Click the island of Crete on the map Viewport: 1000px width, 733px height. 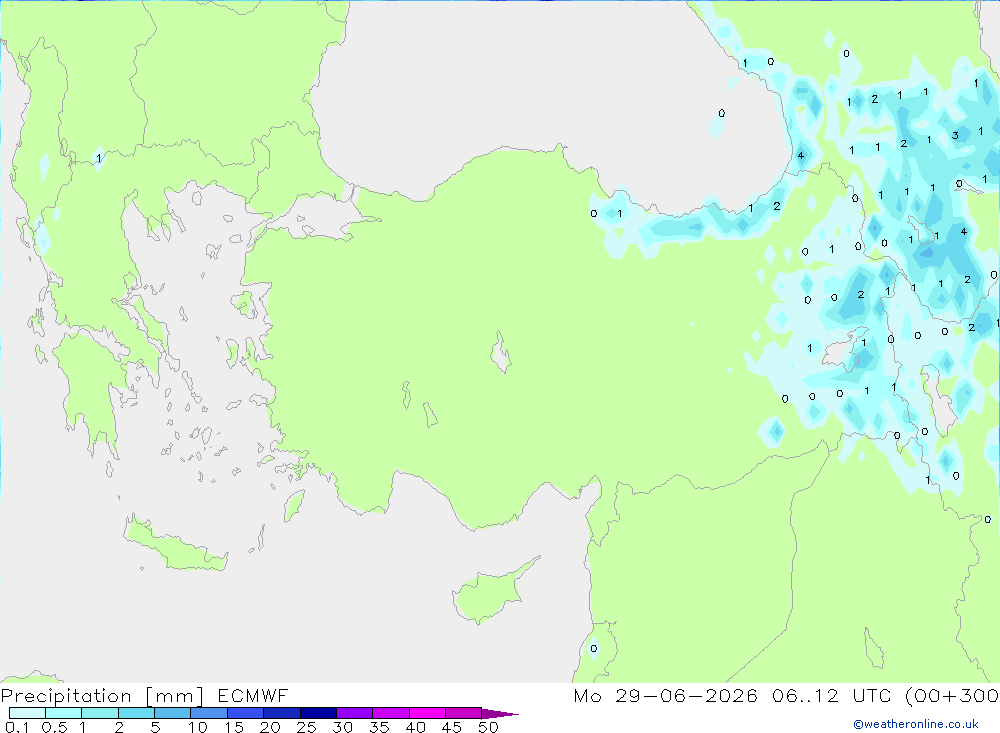pos(175,544)
